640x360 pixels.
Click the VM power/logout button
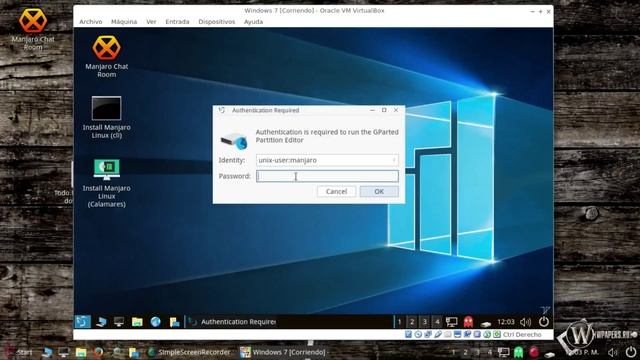(x=544, y=322)
